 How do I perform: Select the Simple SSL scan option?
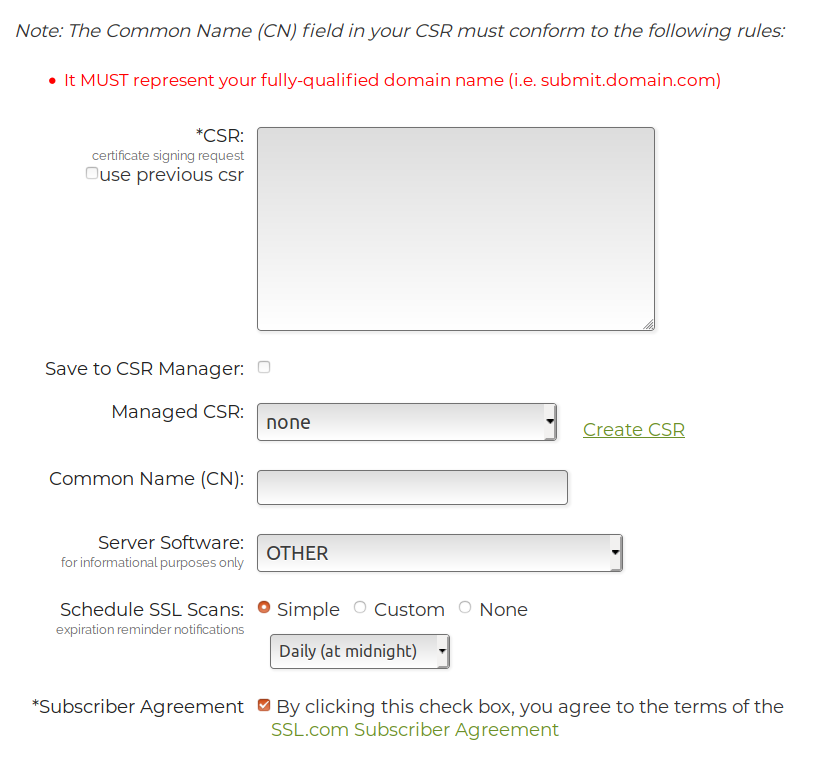264,607
